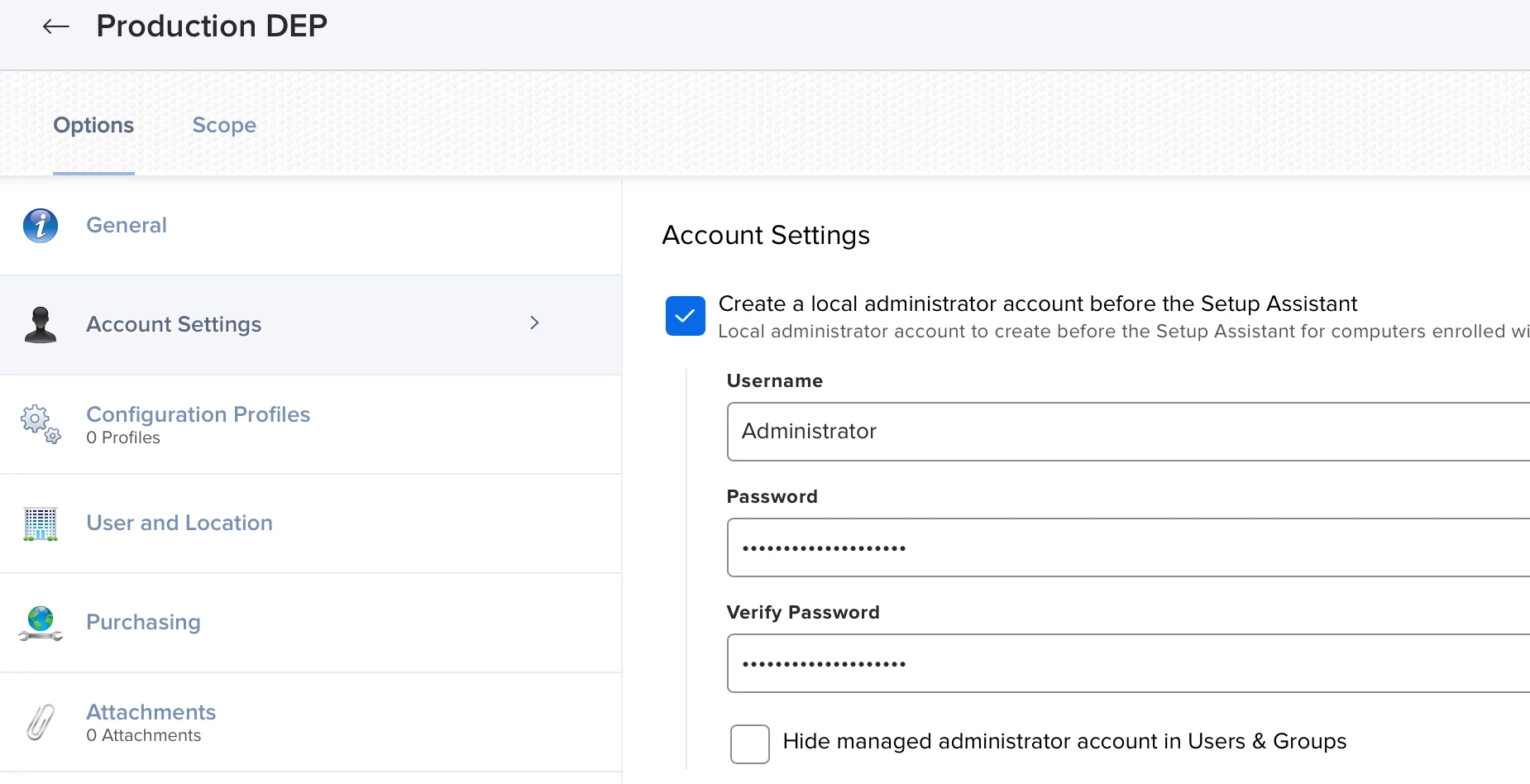
Task: Click the Verify Password field
Action: 1126,663
